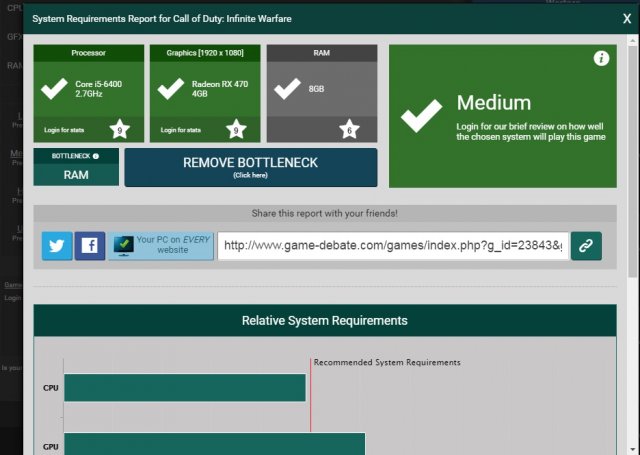
Task: Open 'Your PC on EVERY website' button
Action: pyautogui.click(x=161, y=246)
